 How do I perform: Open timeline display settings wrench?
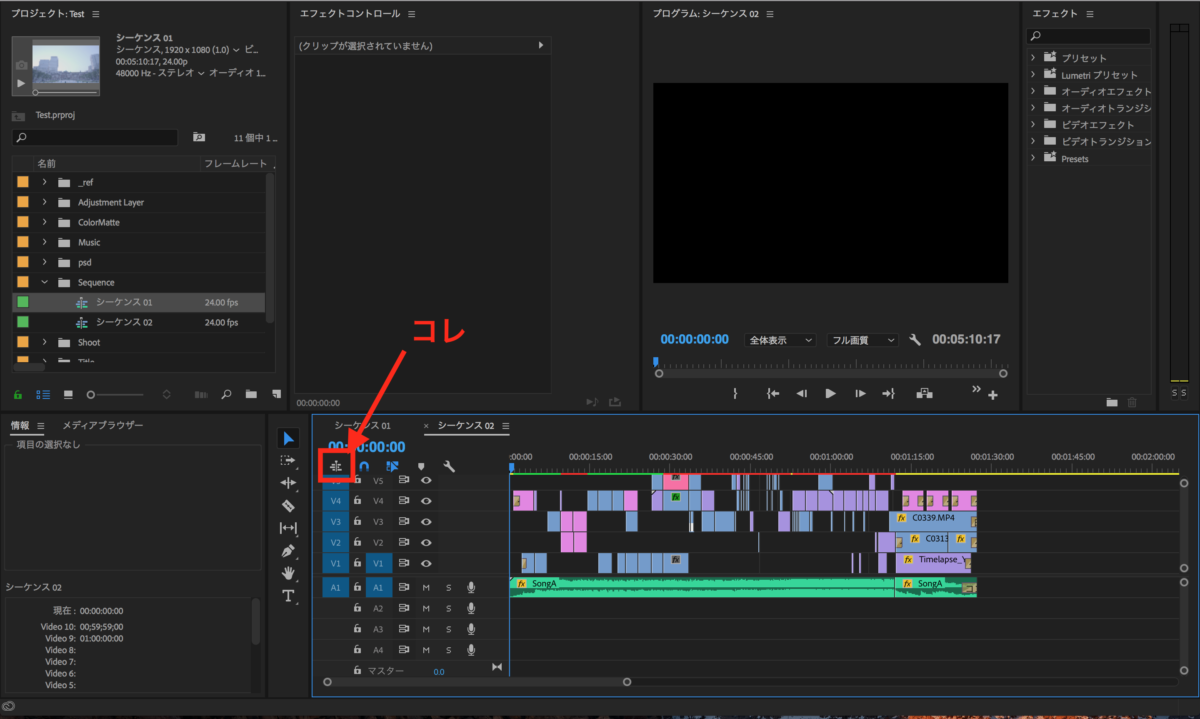click(449, 466)
